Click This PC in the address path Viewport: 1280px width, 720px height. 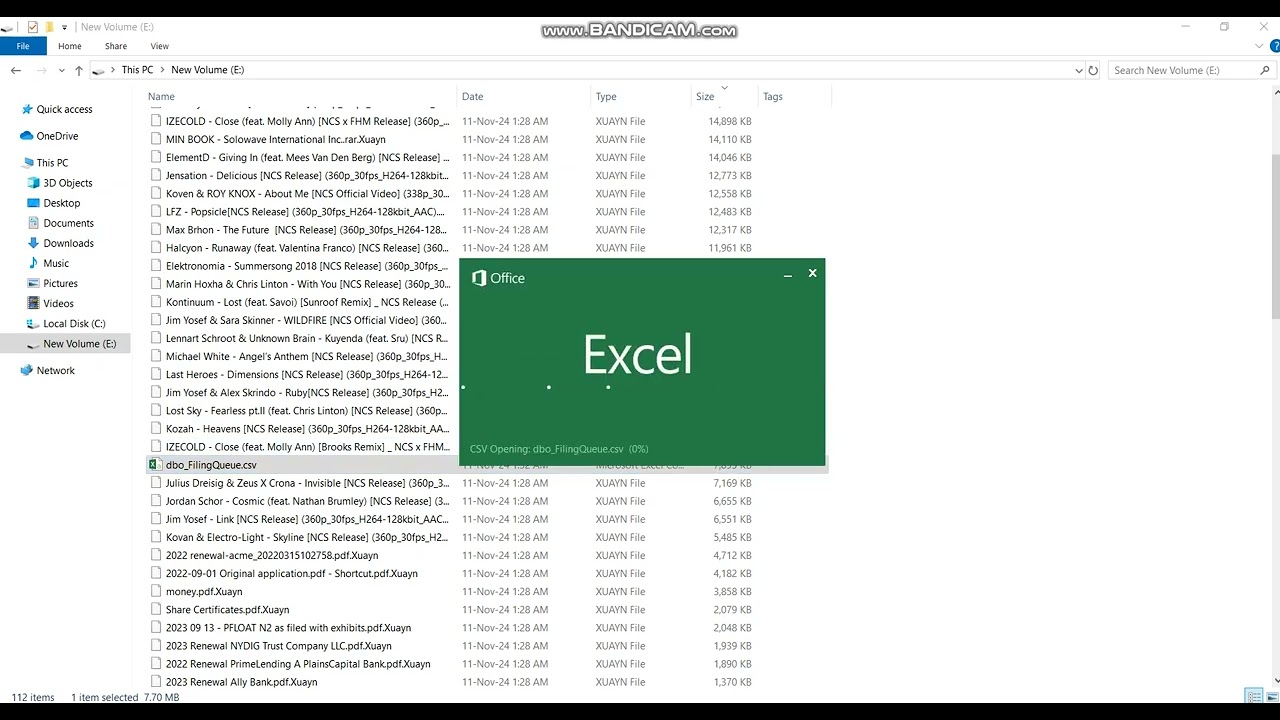pos(137,70)
